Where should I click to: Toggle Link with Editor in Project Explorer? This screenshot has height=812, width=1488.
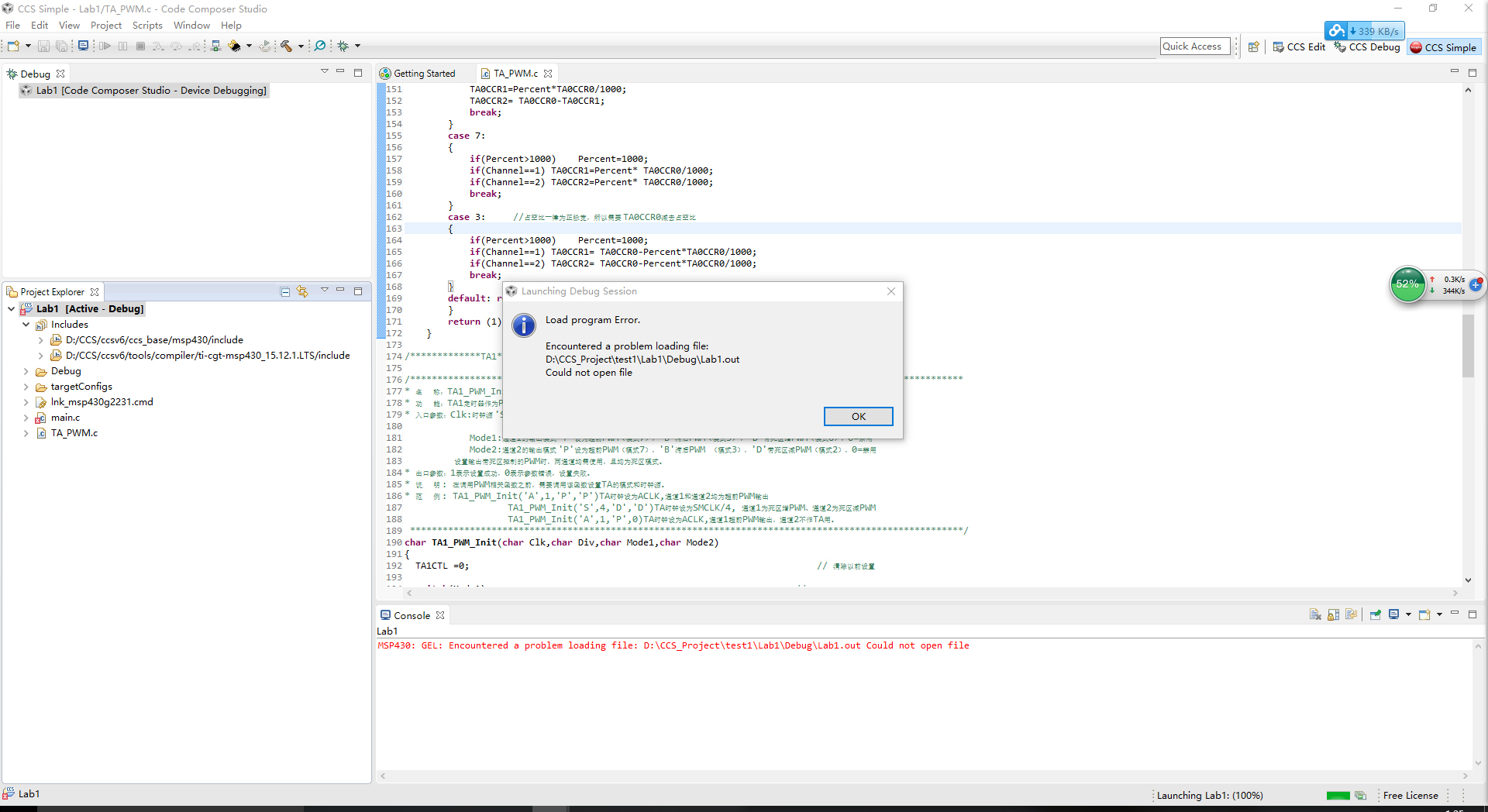[302, 291]
